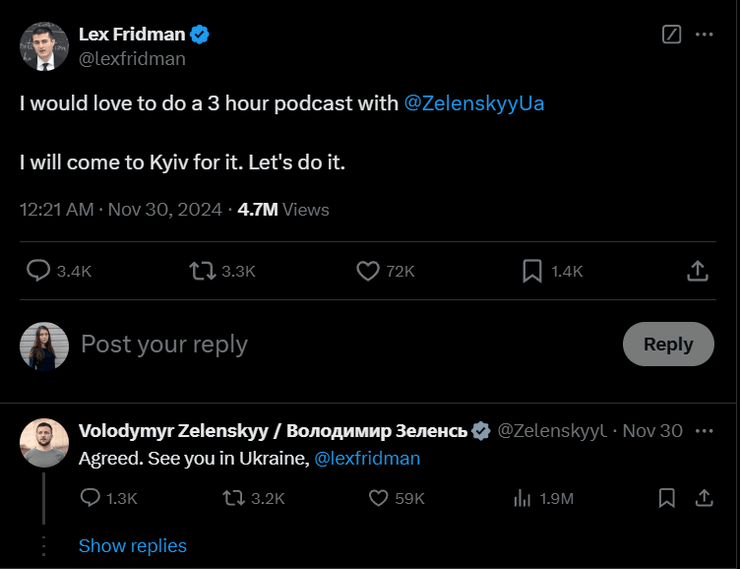
Task: Like Zelenskyy's reply with 59K likes
Action: point(379,497)
